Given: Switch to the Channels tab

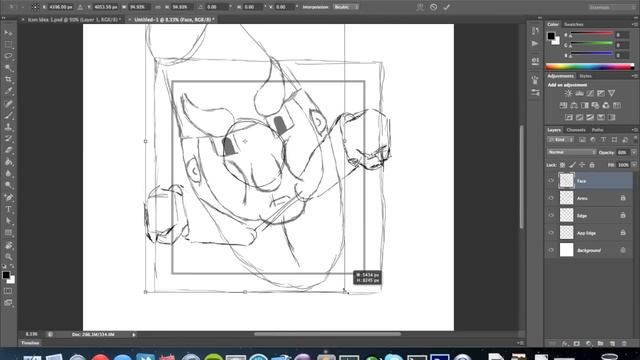Looking at the screenshot, I should point(576,130).
